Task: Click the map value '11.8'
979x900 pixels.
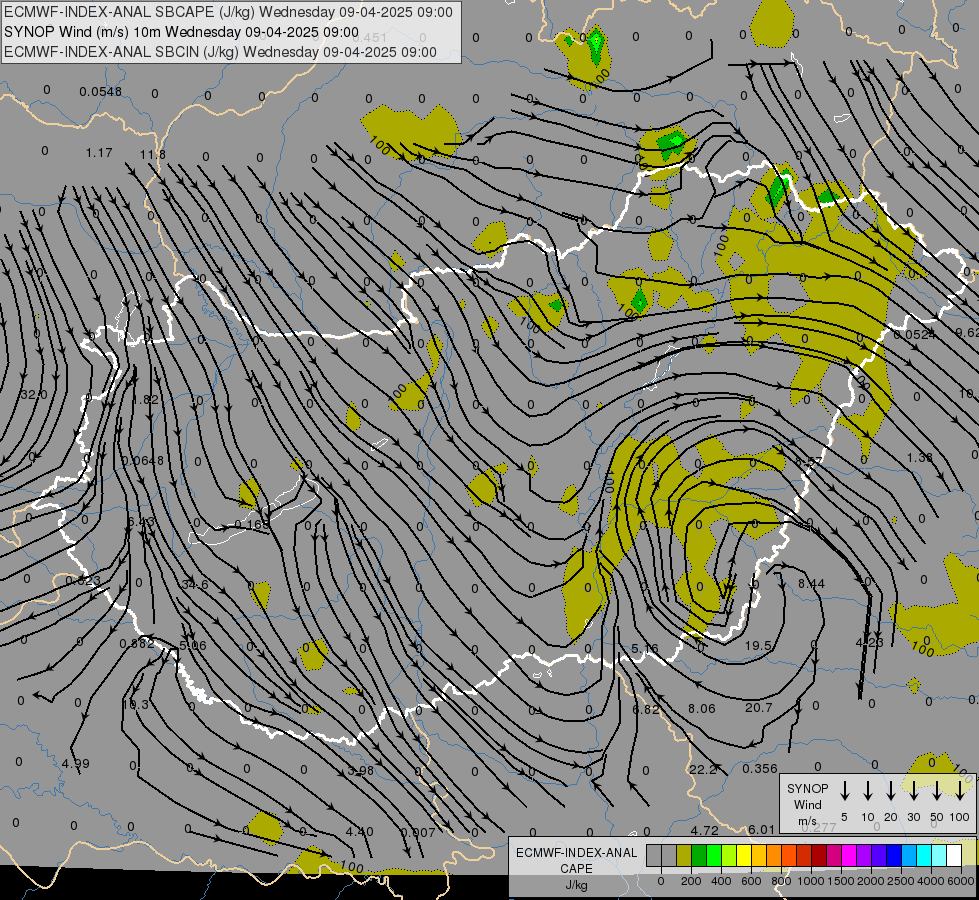Action: coord(153,154)
